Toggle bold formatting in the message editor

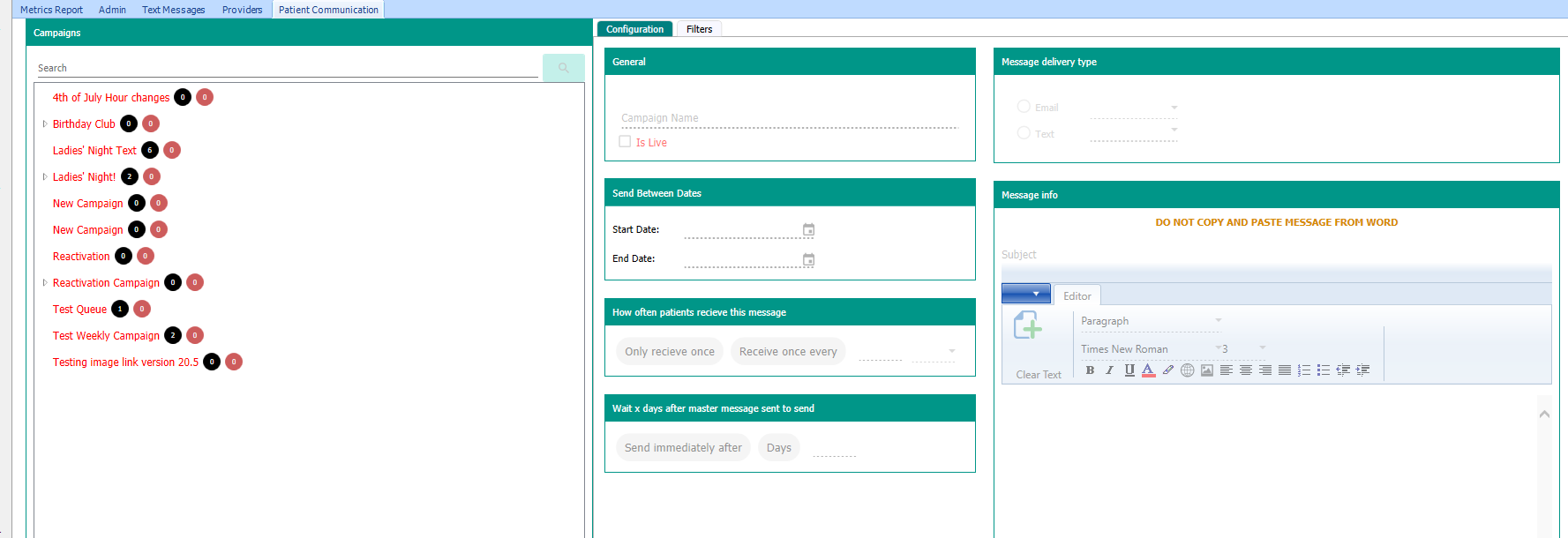1090,370
